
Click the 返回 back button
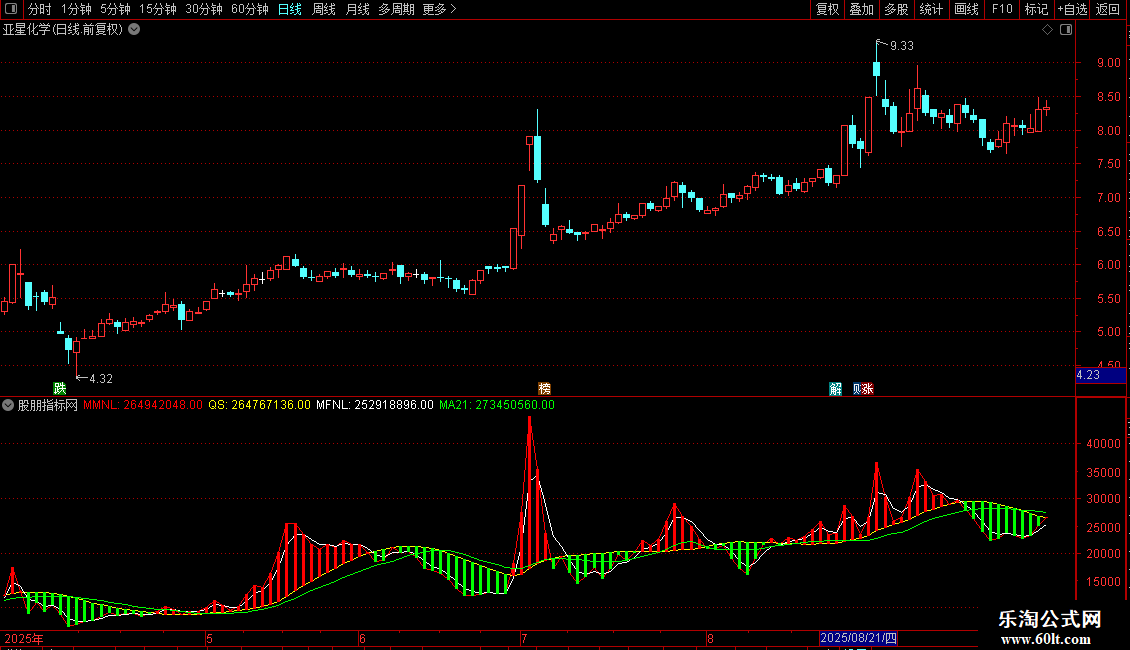(x=1108, y=9)
